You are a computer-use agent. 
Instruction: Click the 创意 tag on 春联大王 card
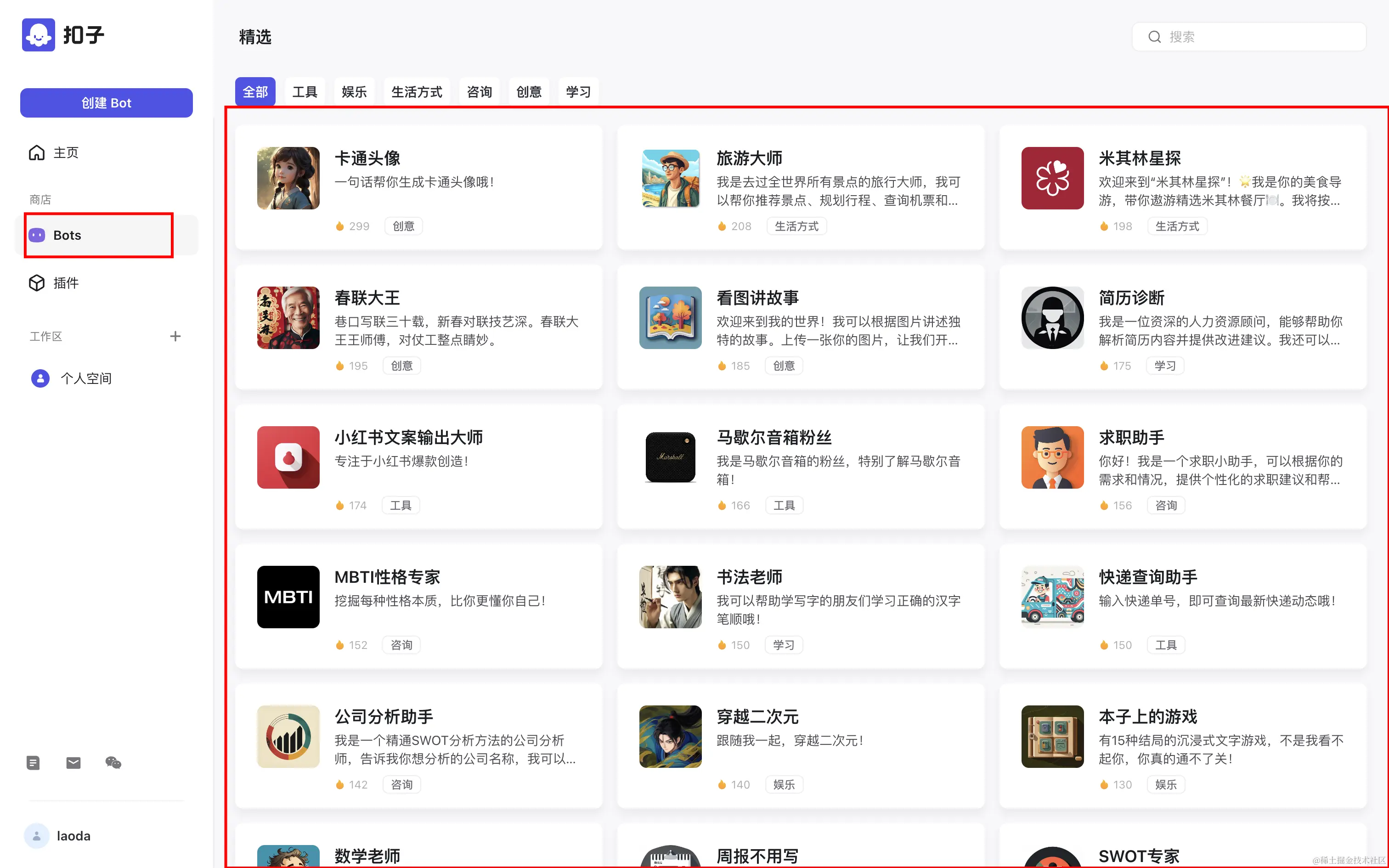pos(402,366)
